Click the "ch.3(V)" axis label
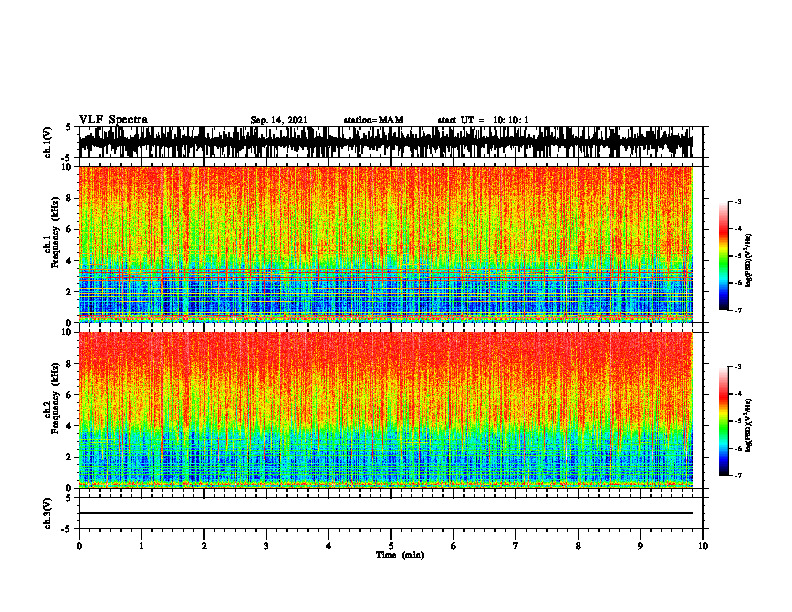The height and width of the screenshot is (612, 792). coord(48,513)
